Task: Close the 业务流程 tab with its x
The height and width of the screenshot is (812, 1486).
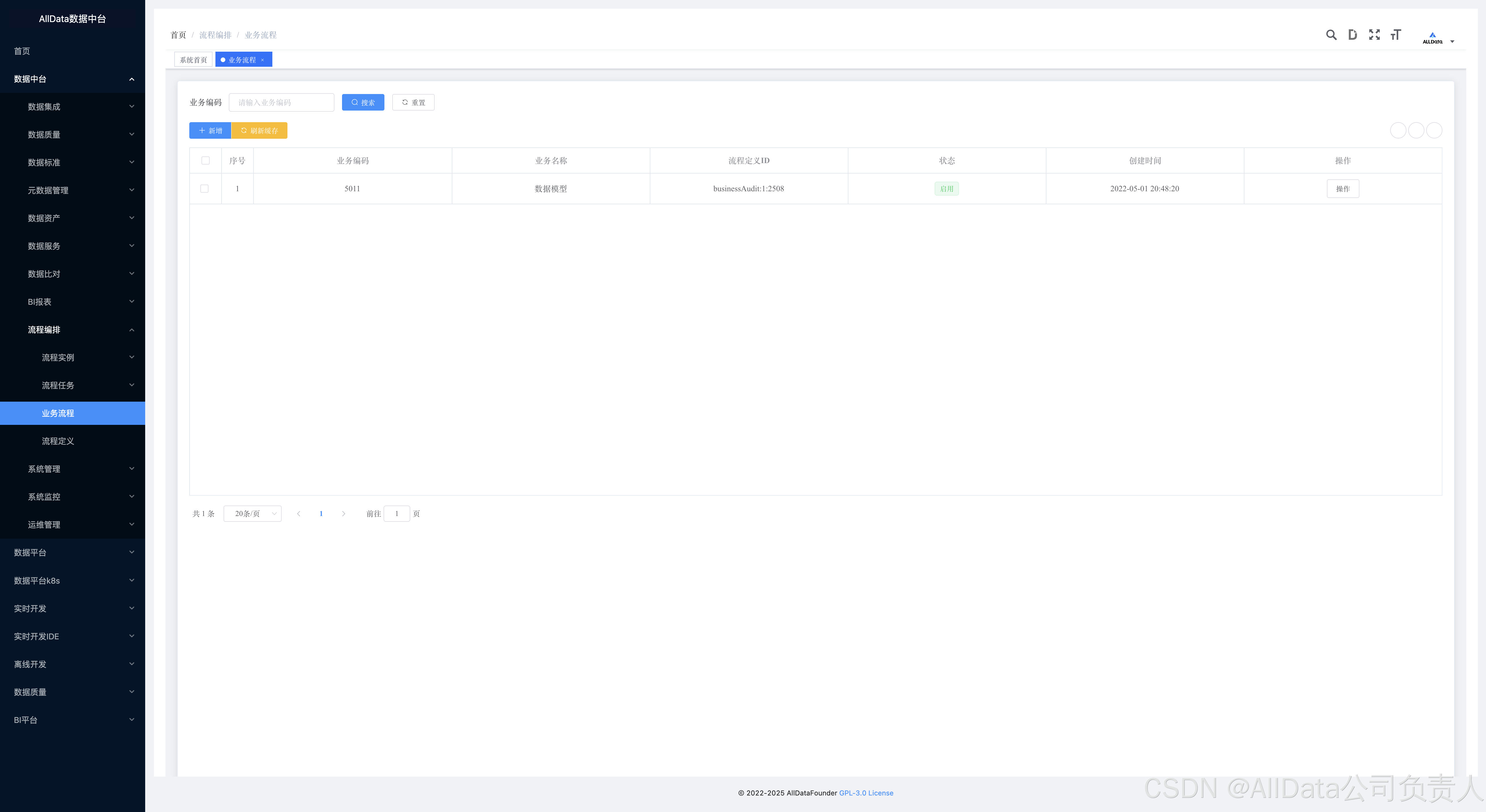Action: coord(262,60)
